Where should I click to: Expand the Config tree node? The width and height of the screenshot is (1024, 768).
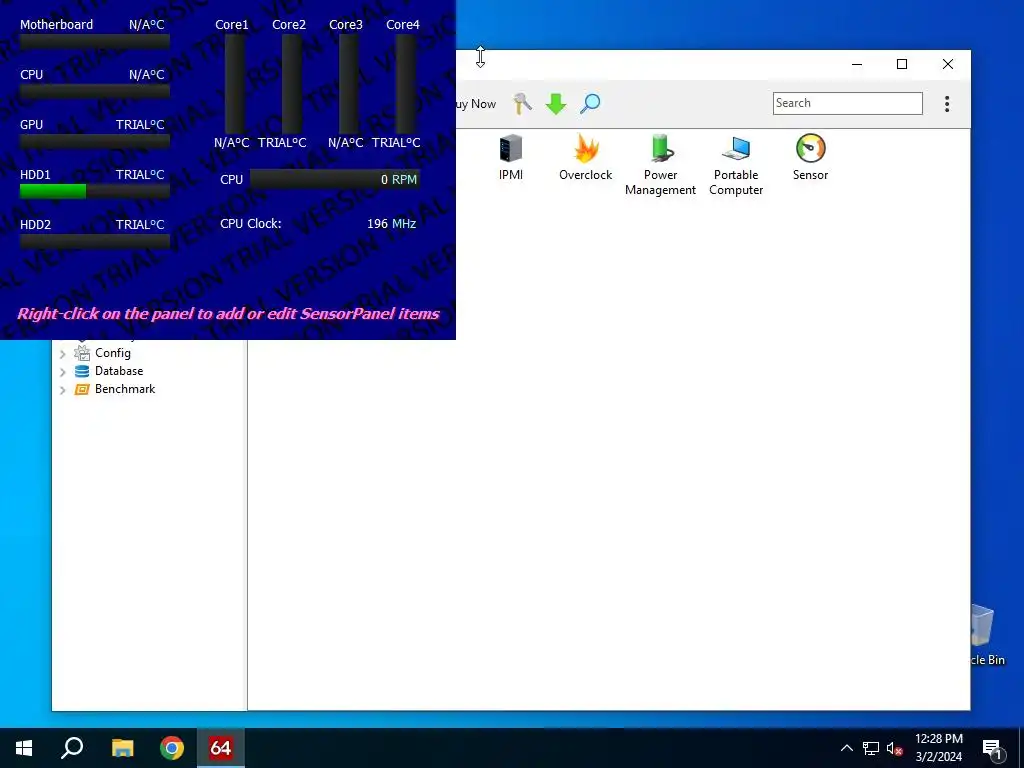click(63, 354)
